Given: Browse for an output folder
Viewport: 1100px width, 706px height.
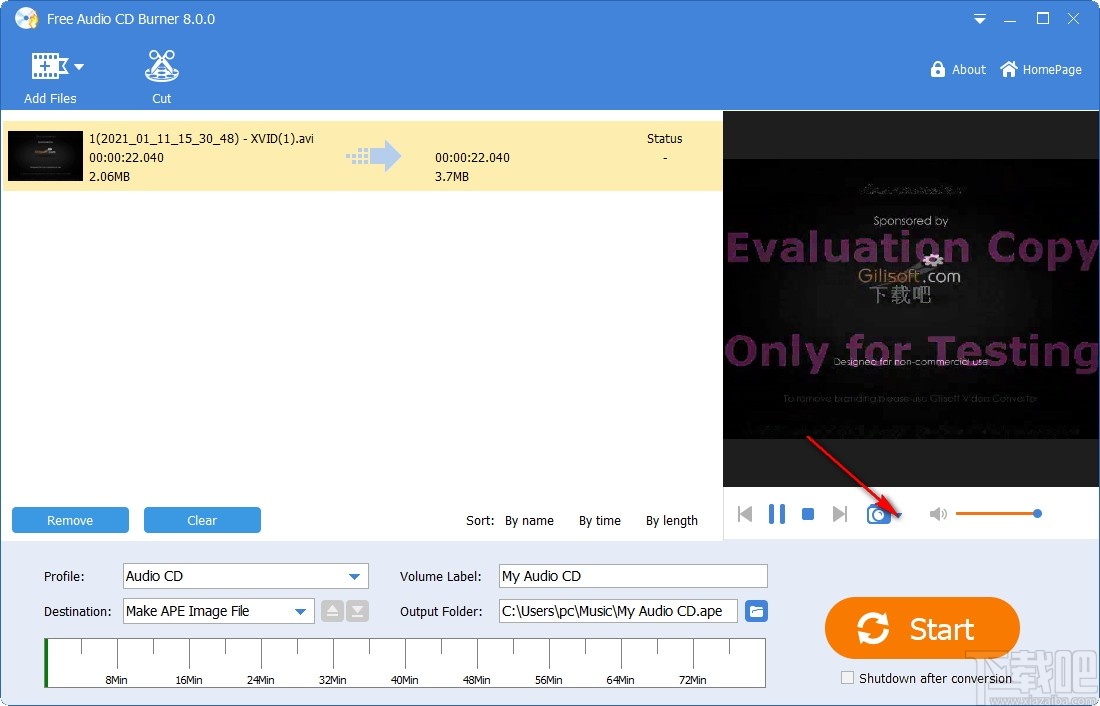Looking at the screenshot, I should coord(756,611).
